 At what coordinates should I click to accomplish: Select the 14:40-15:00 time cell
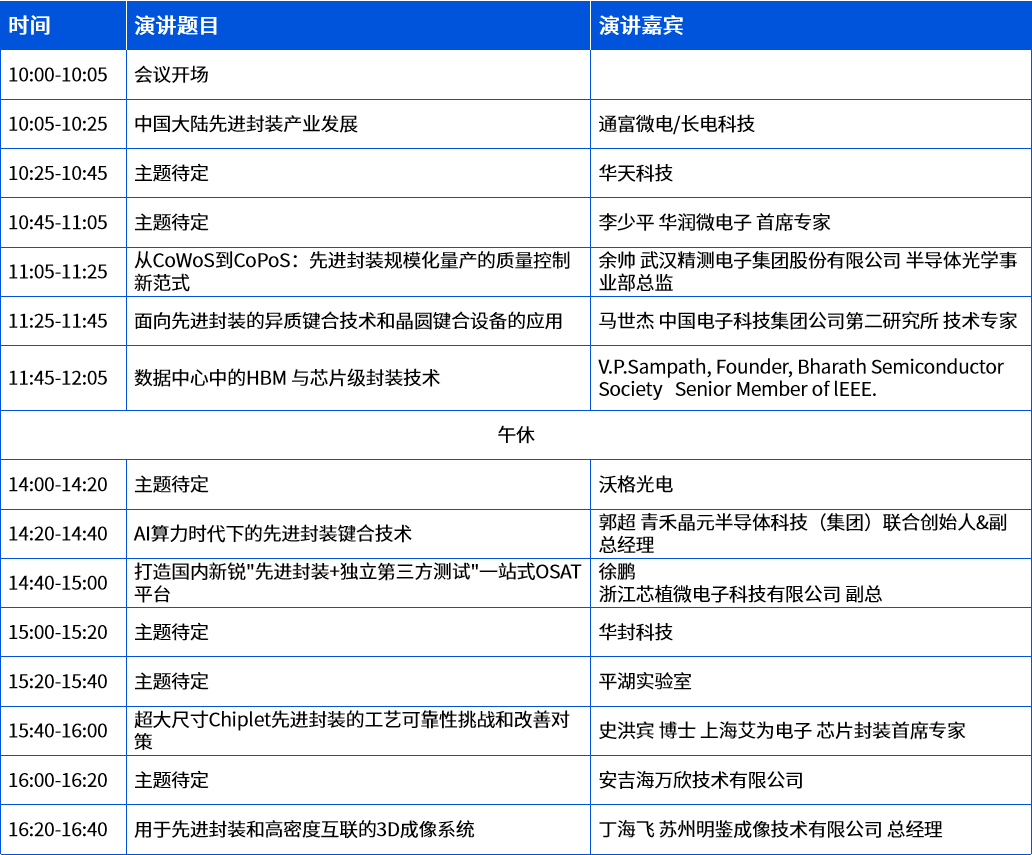(63, 583)
